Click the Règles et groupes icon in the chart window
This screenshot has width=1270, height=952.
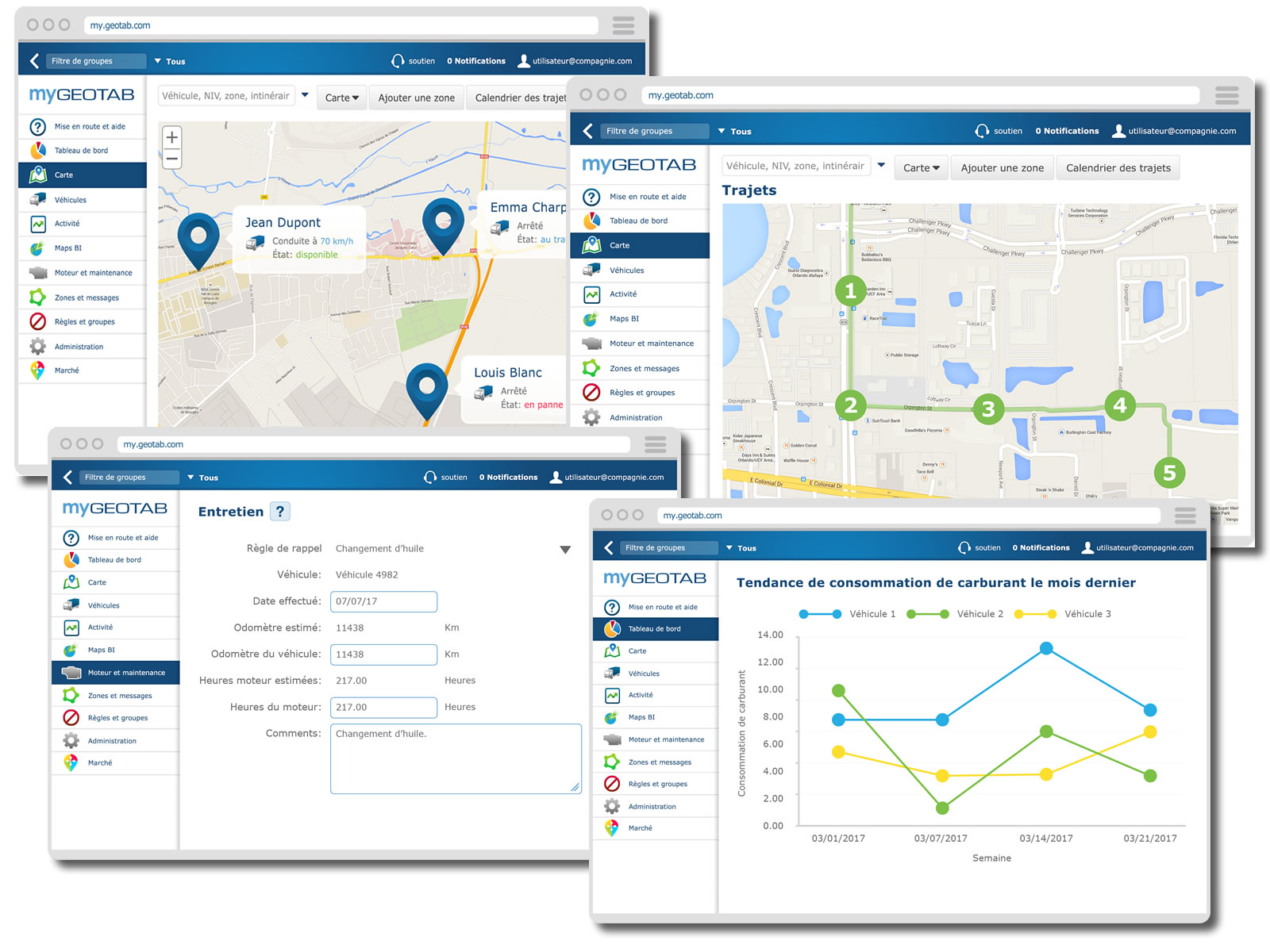click(612, 784)
